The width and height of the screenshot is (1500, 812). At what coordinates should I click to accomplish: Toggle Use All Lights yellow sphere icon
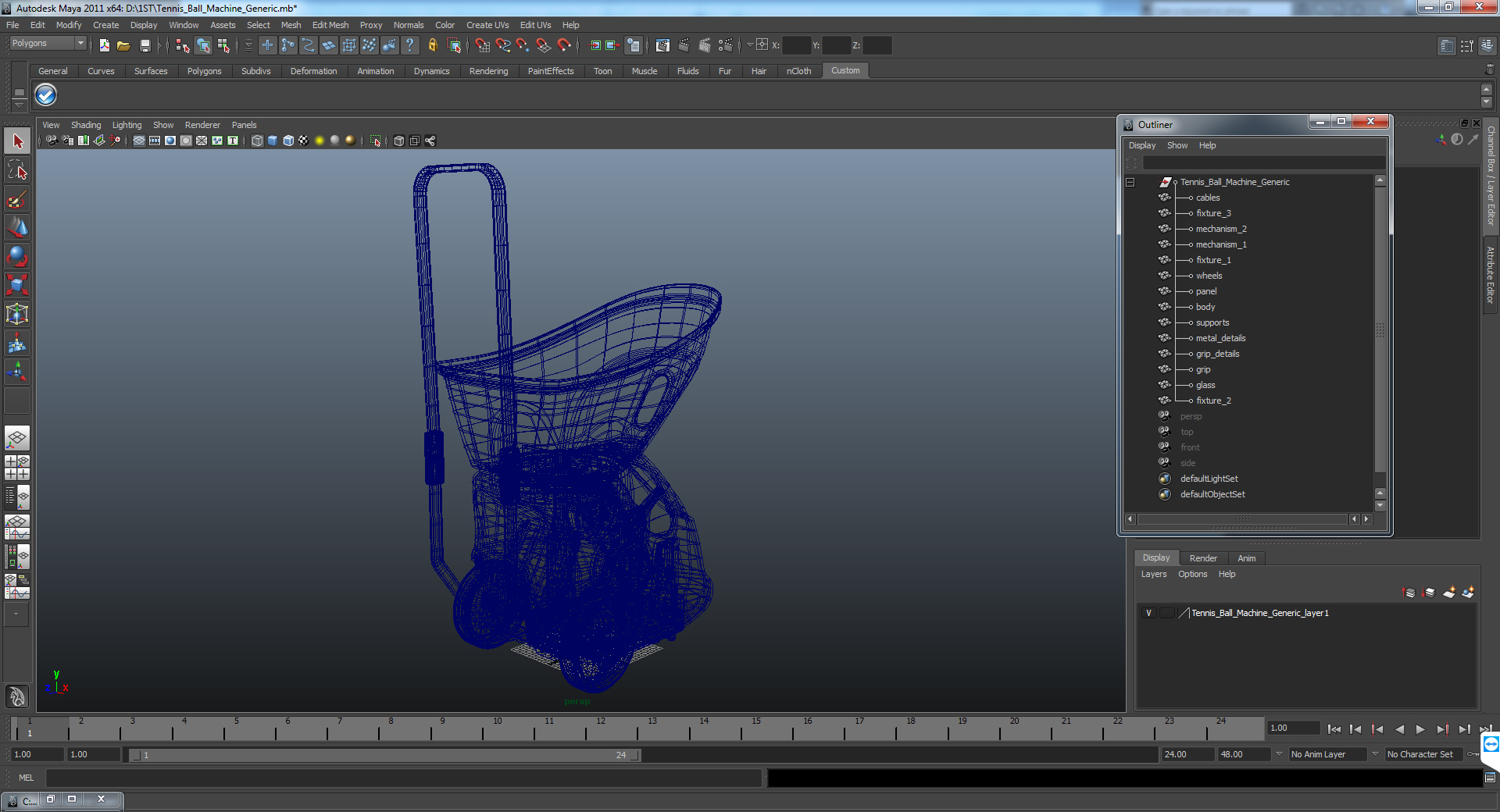[x=320, y=141]
